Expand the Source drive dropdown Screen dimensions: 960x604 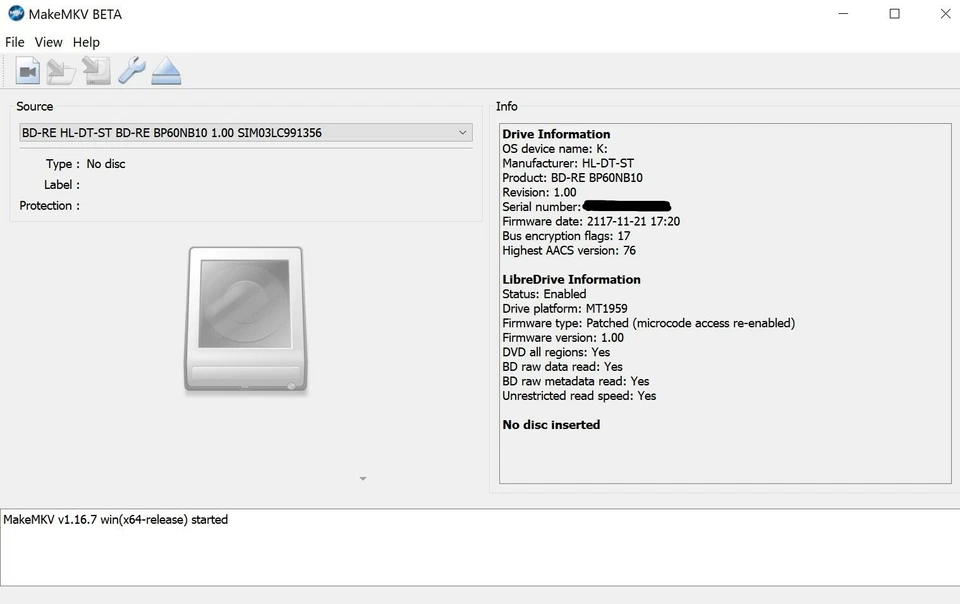[x=244, y=132]
